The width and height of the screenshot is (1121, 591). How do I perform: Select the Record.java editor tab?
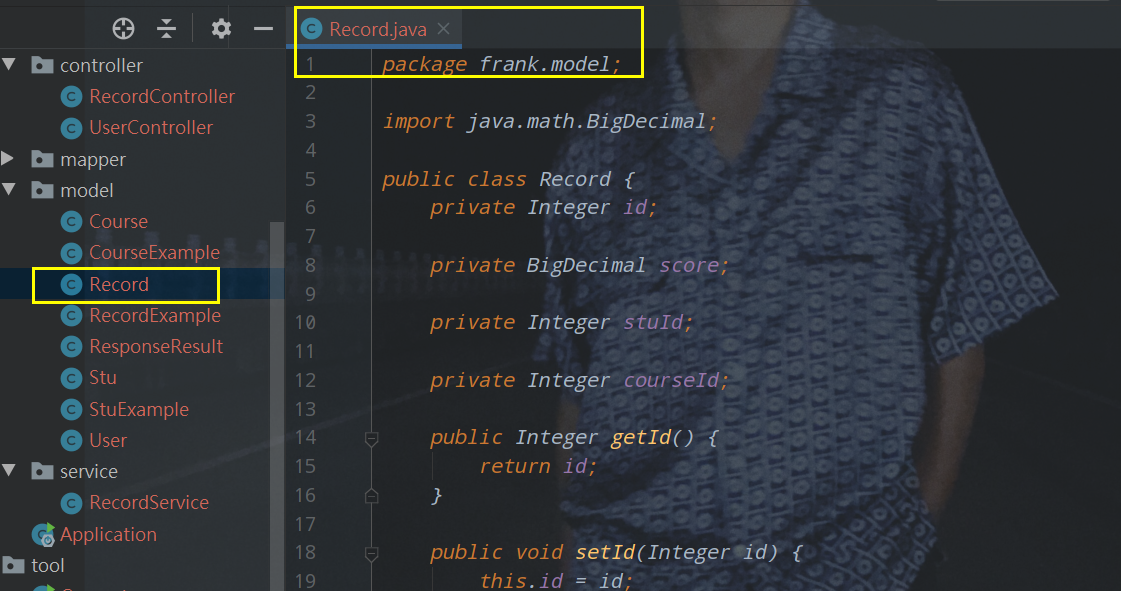click(x=374, y=29)
